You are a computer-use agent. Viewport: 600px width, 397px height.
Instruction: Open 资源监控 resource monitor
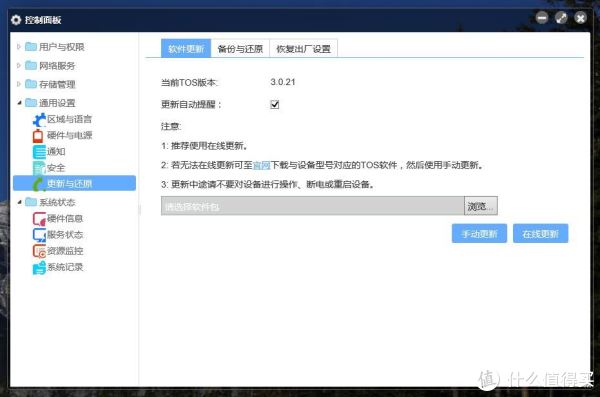click(65, 251)
